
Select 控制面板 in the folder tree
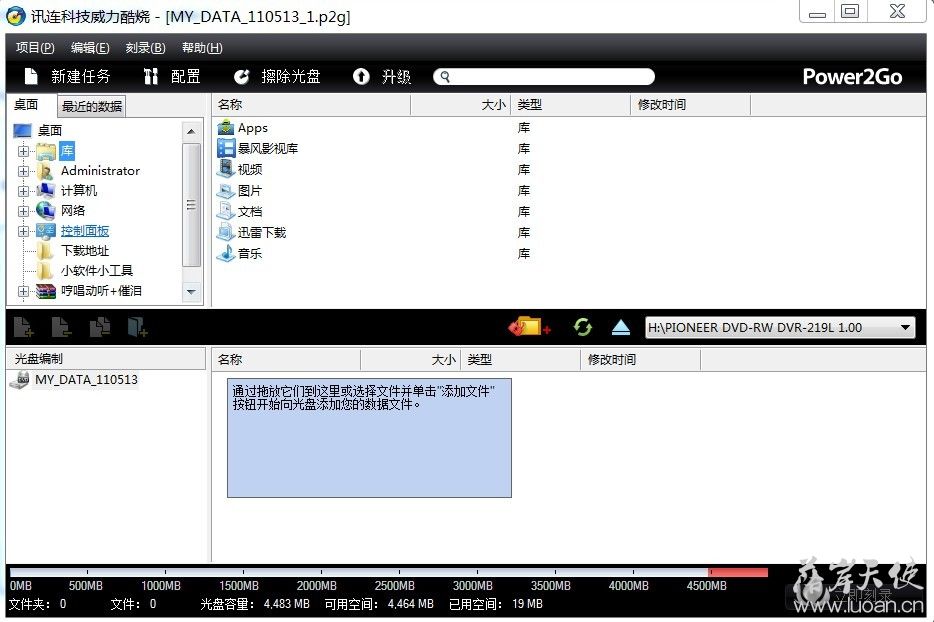click(85, 231)
